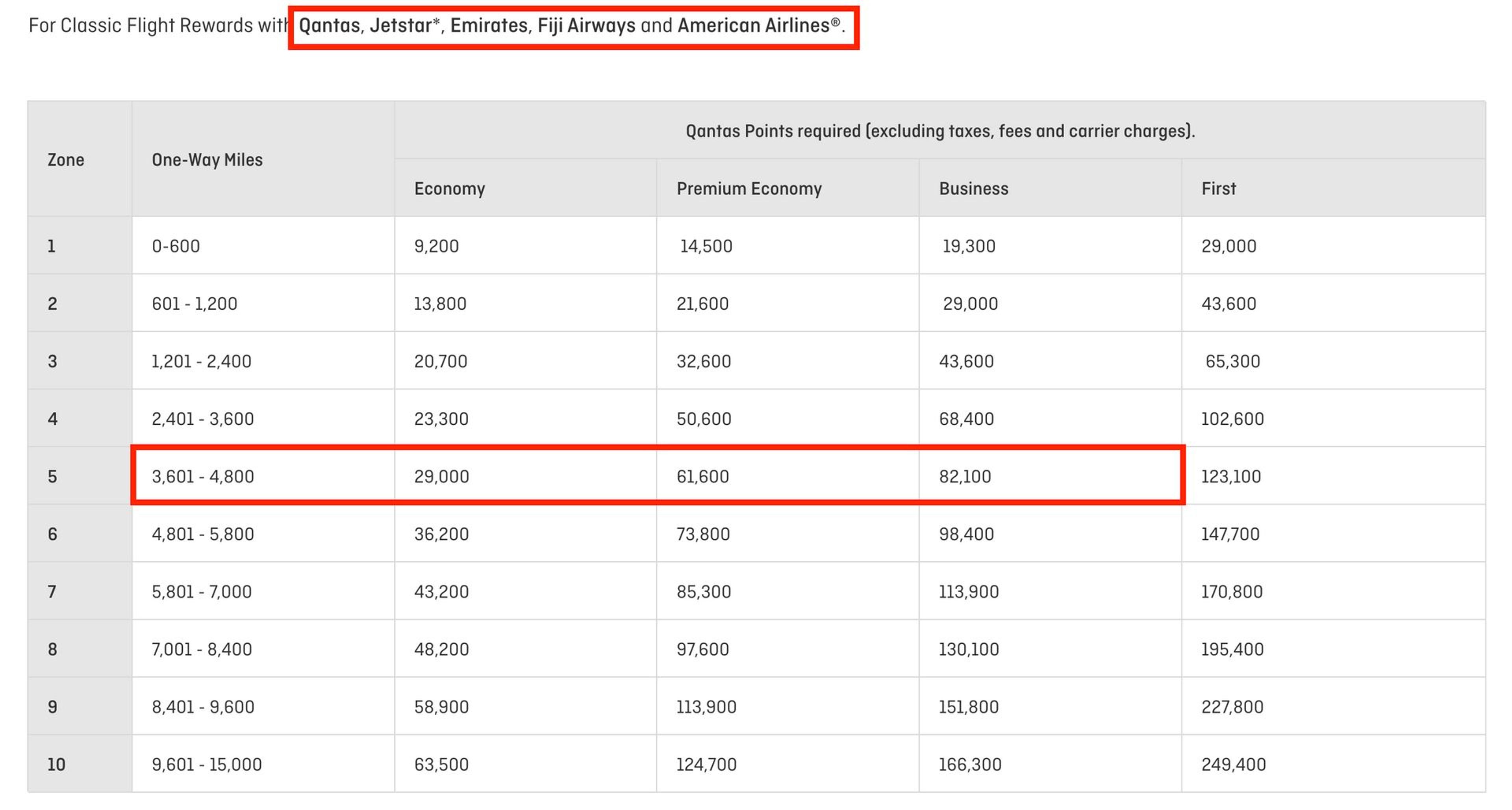This screenshot has width=1512, height=810.
Task: Click the 7,001 - 8,400 miles cell
Action: [263, 648]
